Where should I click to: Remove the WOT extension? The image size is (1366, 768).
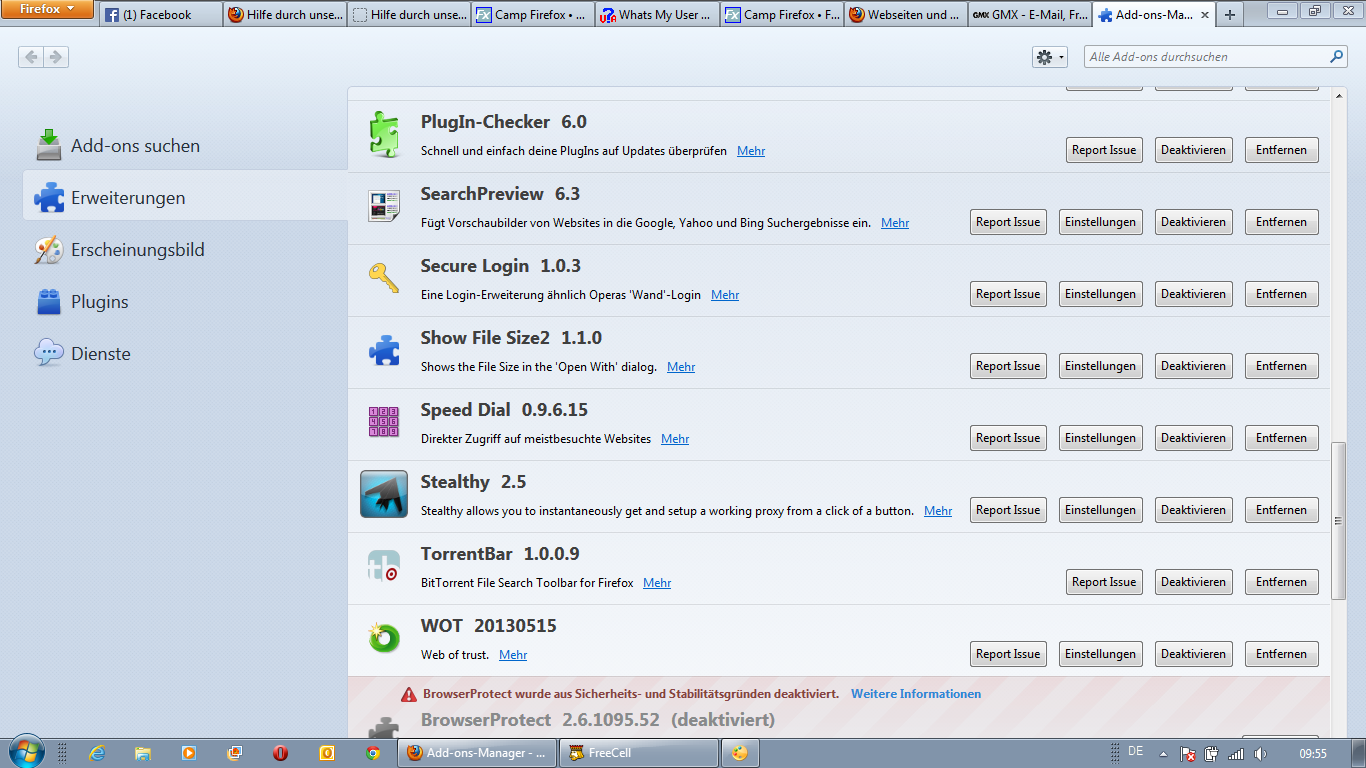[x=1282, y=654]
